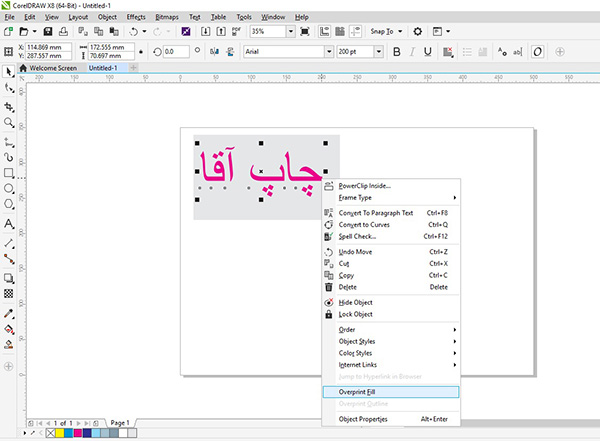Click the New document icon
Screen dimensions: 600x441
[8, 31]
